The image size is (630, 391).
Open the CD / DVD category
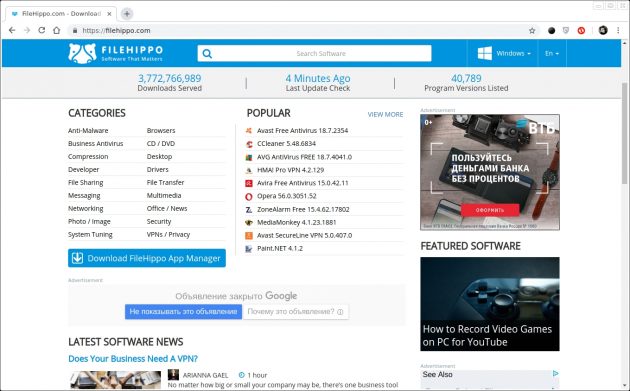pyautogui.click(x=161, y=143)
